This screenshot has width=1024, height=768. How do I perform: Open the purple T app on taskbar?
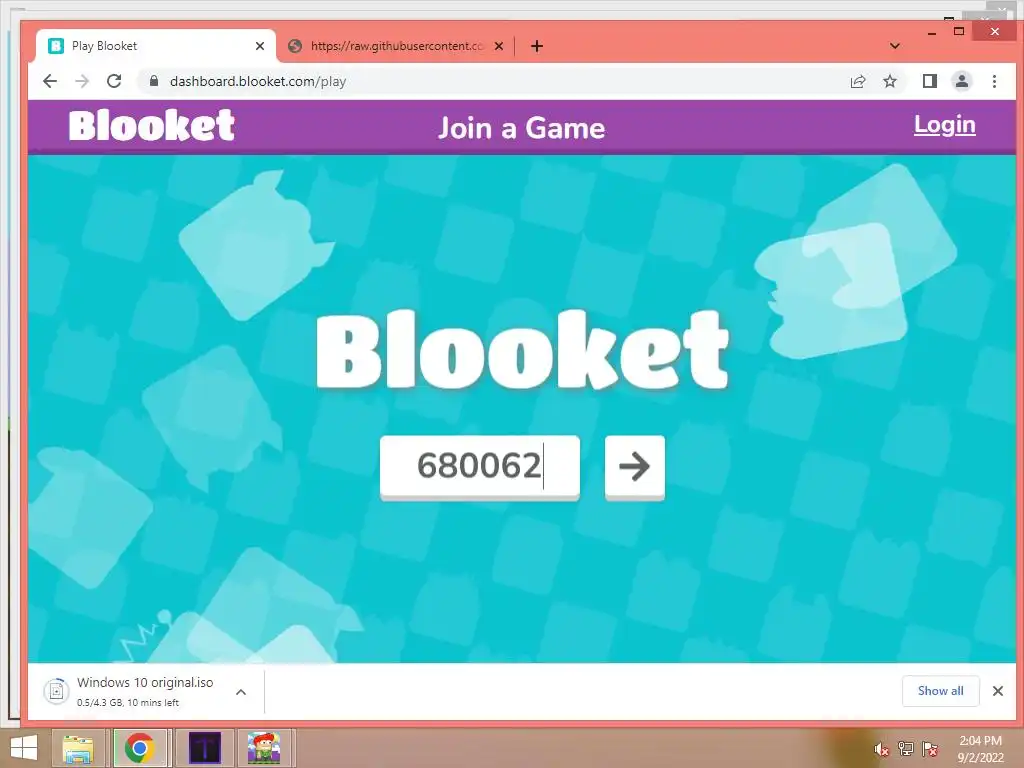point(205,748)
